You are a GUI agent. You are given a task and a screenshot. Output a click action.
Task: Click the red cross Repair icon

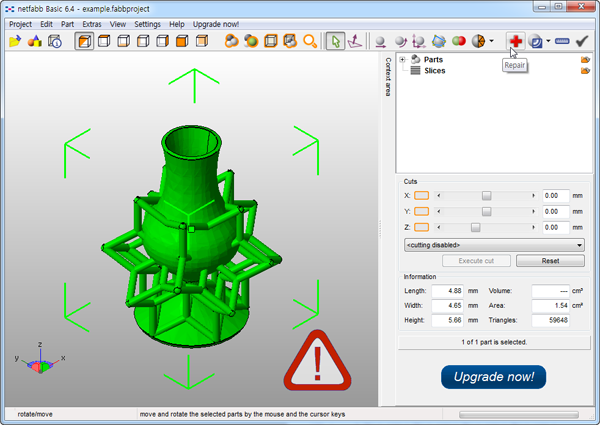pos(516,41)
